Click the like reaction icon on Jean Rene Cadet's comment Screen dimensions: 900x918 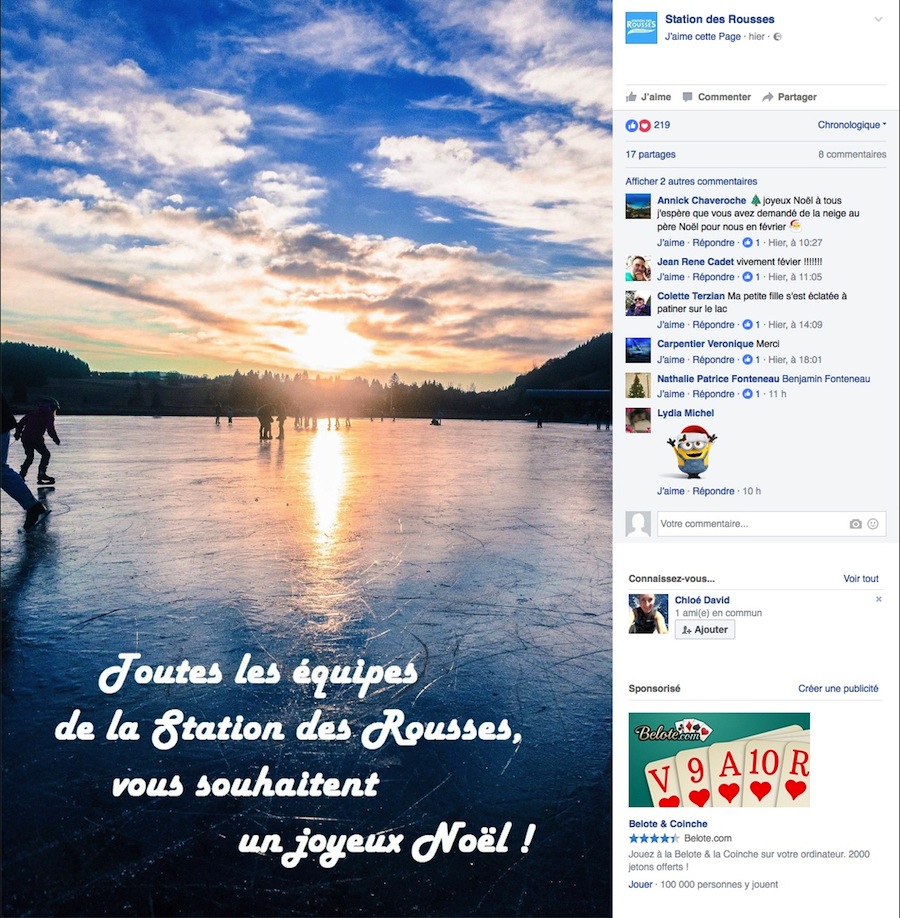[x=747, y=277]
